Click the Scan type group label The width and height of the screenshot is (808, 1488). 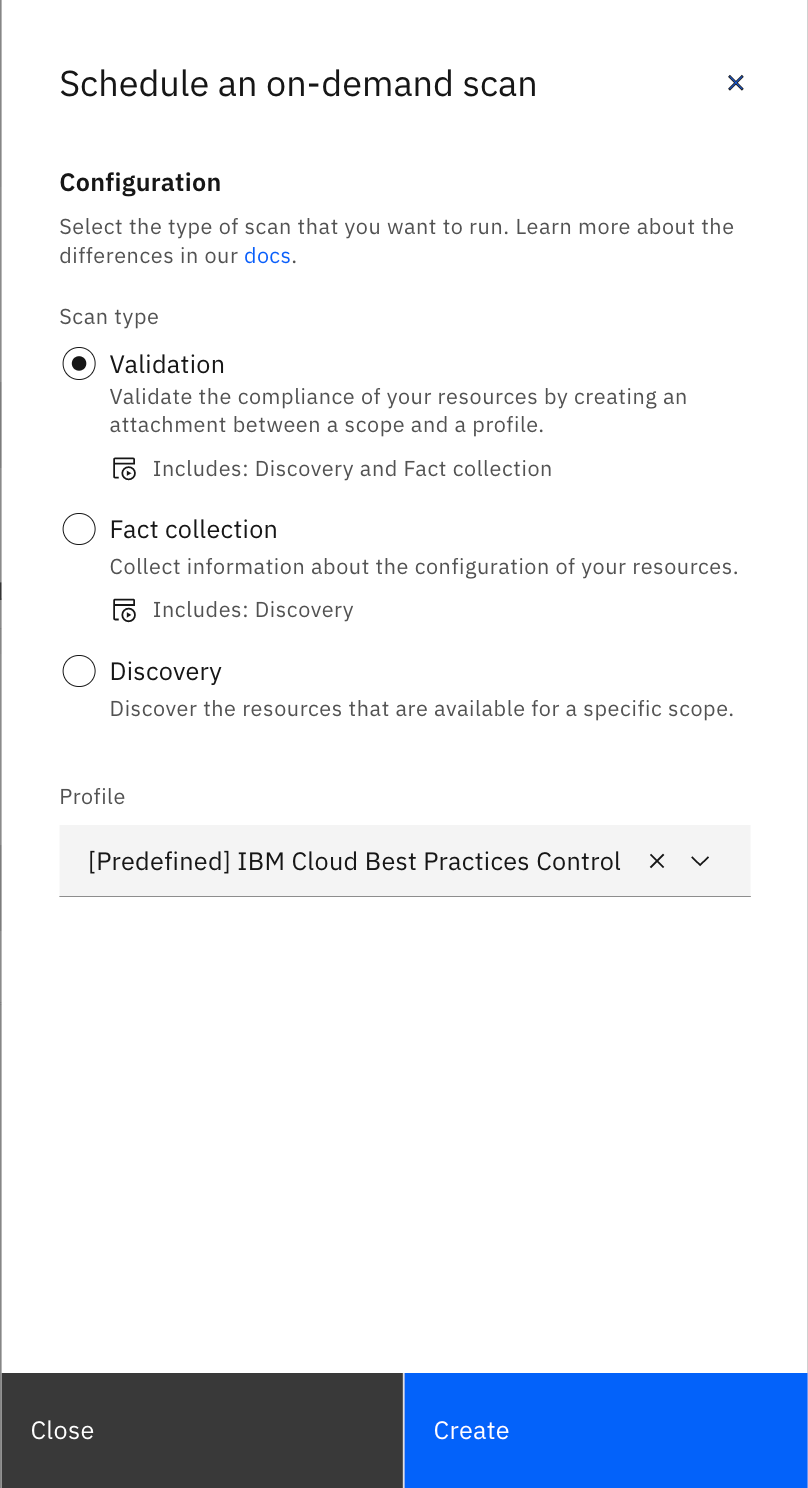[x=109, y=317]
